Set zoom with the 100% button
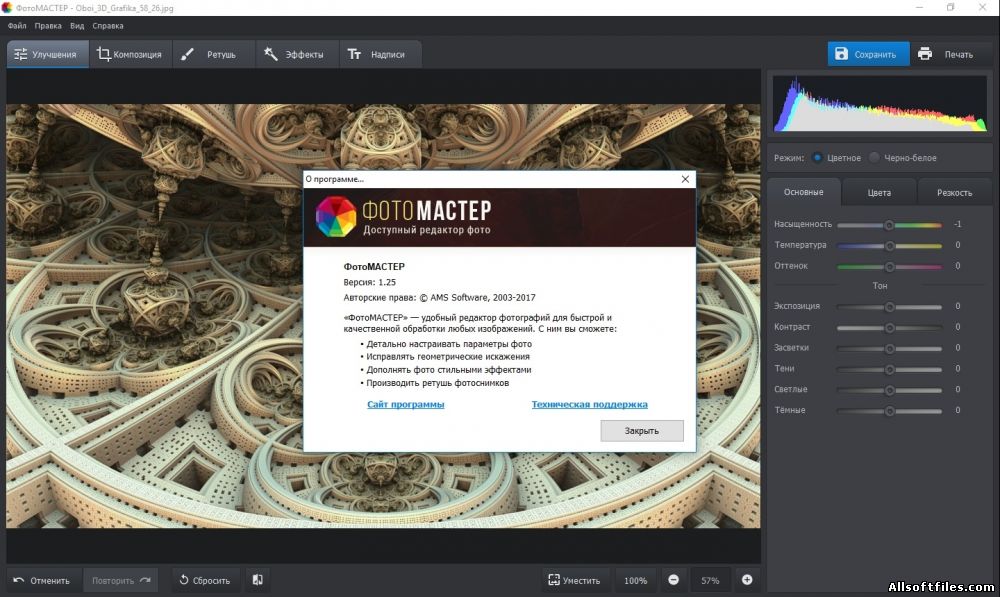 635,580
